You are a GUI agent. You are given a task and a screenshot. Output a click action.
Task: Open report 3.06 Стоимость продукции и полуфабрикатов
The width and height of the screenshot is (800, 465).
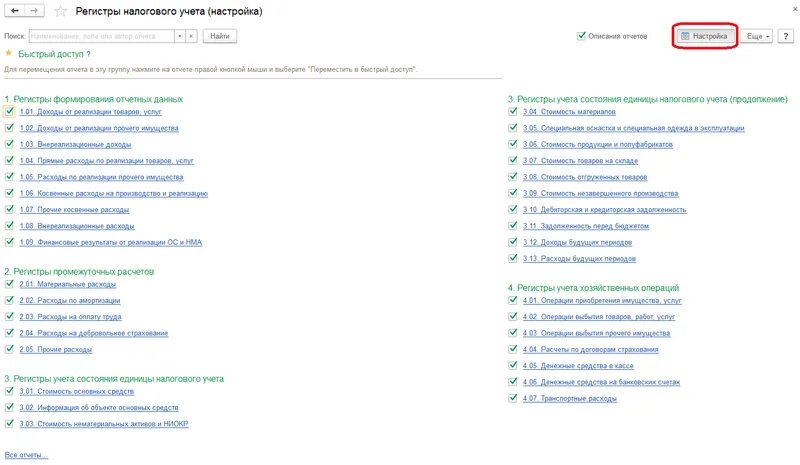[x=598, y=144]
